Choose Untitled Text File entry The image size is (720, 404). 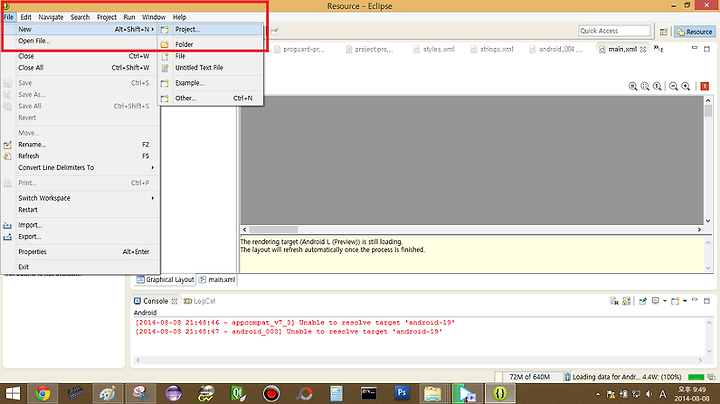tap(211, 67)
